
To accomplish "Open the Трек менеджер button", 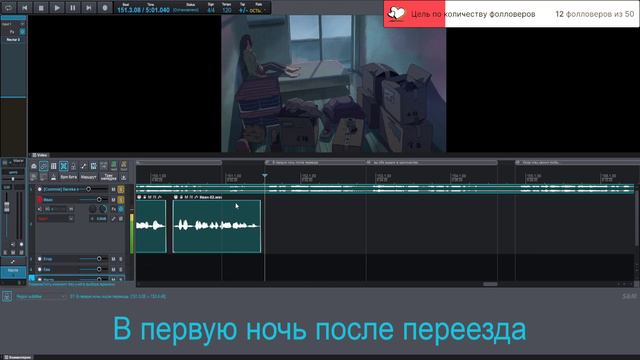I will [x=109, y=177].
